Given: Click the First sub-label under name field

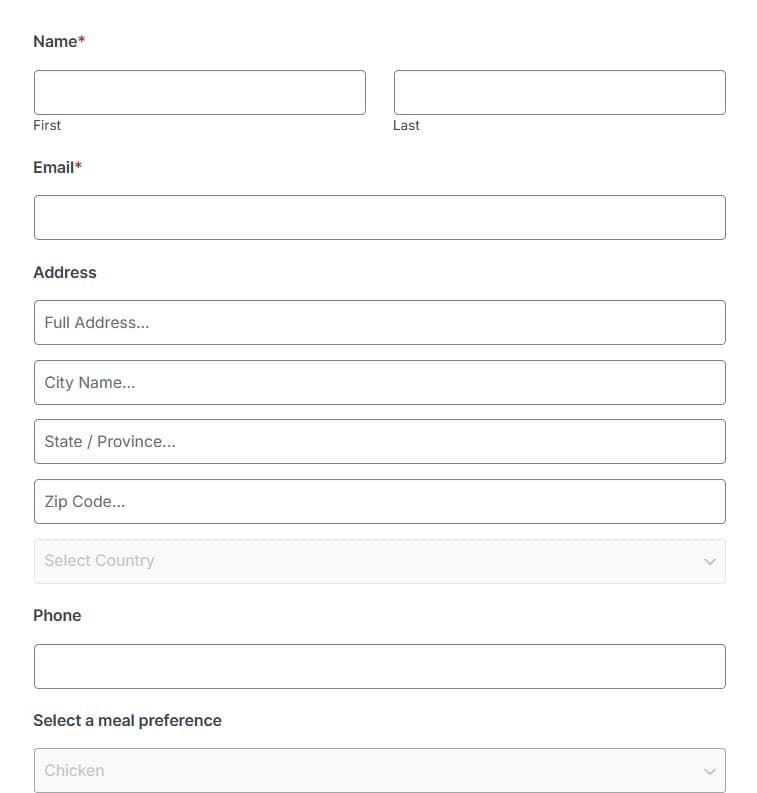Looking at the screenshot, I should point(47,125).
